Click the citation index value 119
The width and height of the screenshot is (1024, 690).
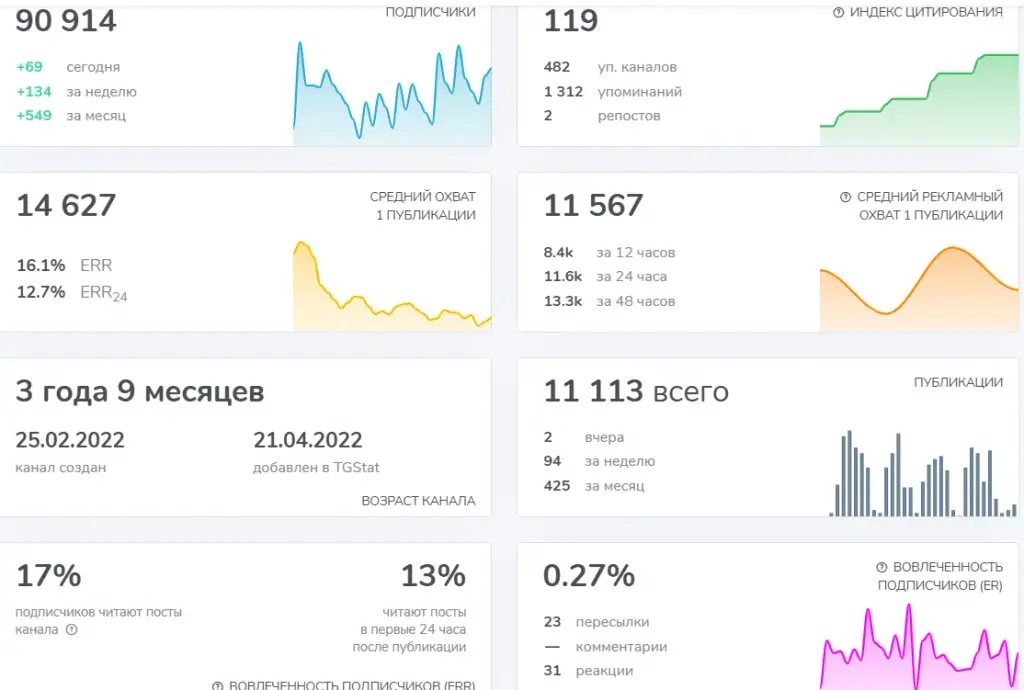pyautogui.click(x=571, y=20)
